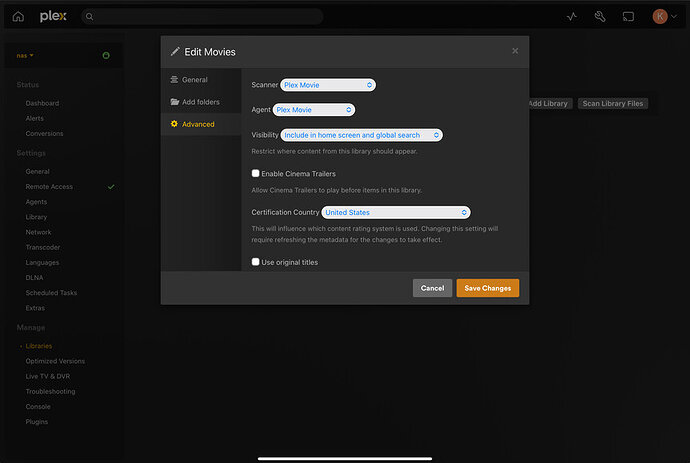
Task: Click the Add Library button
Action: [549, 103]
